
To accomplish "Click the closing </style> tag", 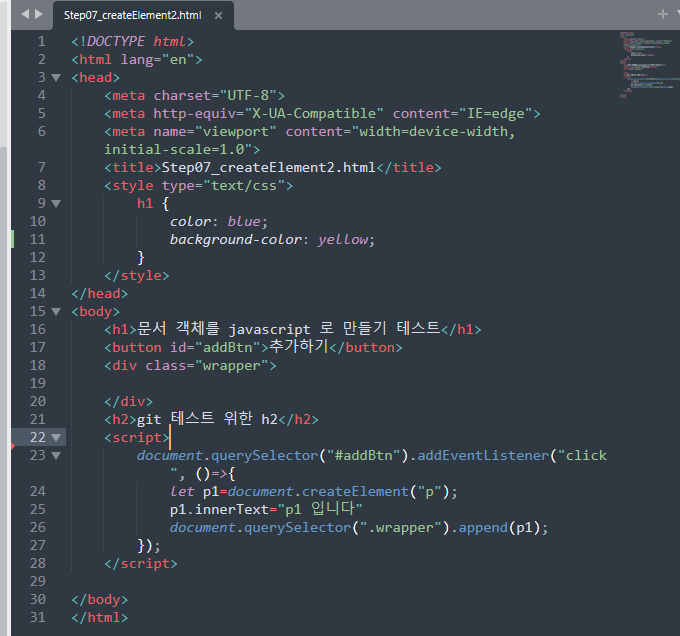I will [x=137, y=275].
